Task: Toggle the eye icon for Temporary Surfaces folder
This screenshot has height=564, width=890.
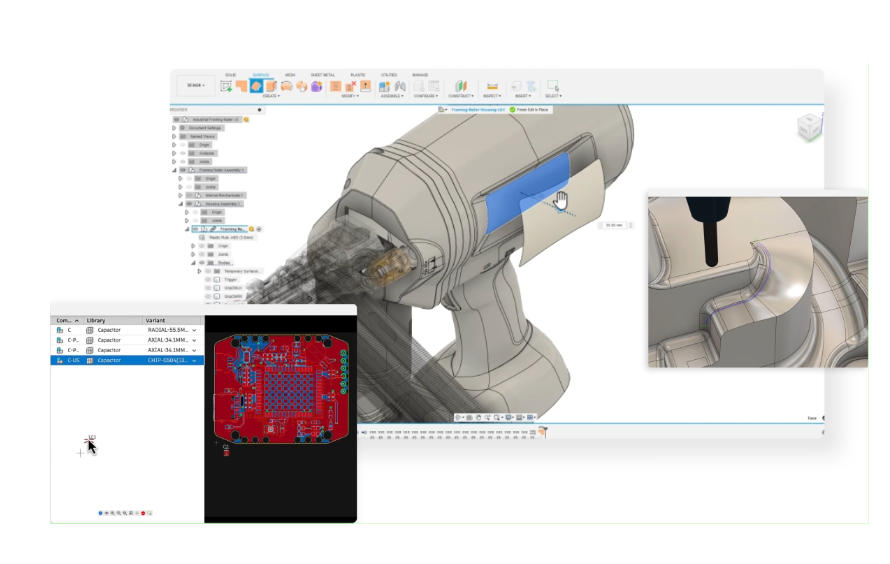Action: point(208,271)
